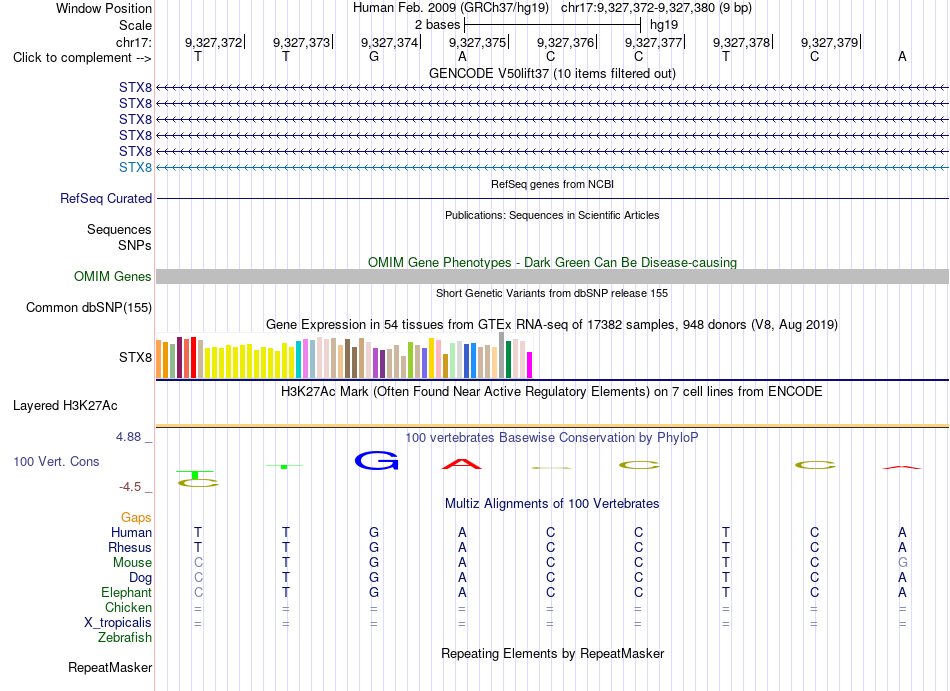The width and height of the screenshot is (950, 691).
Task: Click the RefSeq Curated horizontal intron line
Action: (x=552, y=198)
